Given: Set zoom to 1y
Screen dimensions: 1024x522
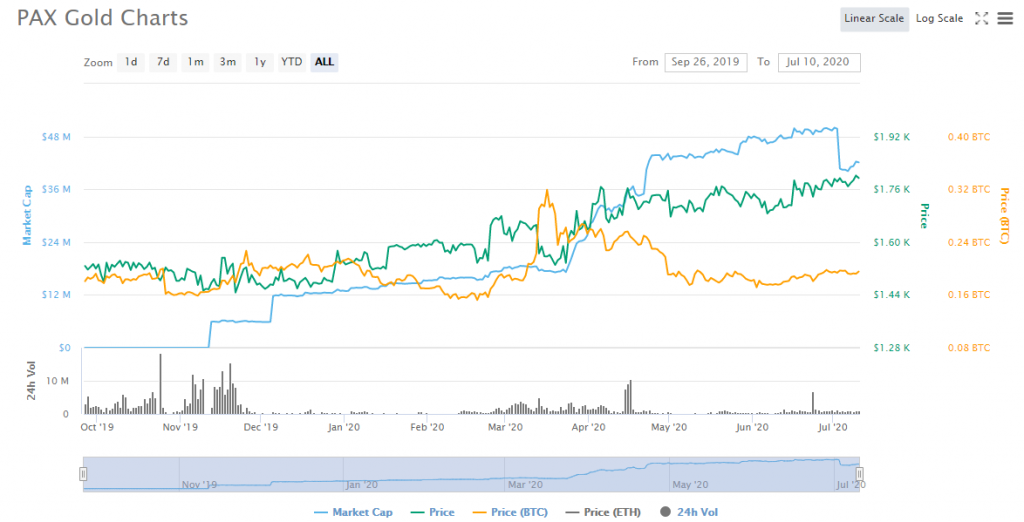Looking at the screenshot, I should click(260, 62).
